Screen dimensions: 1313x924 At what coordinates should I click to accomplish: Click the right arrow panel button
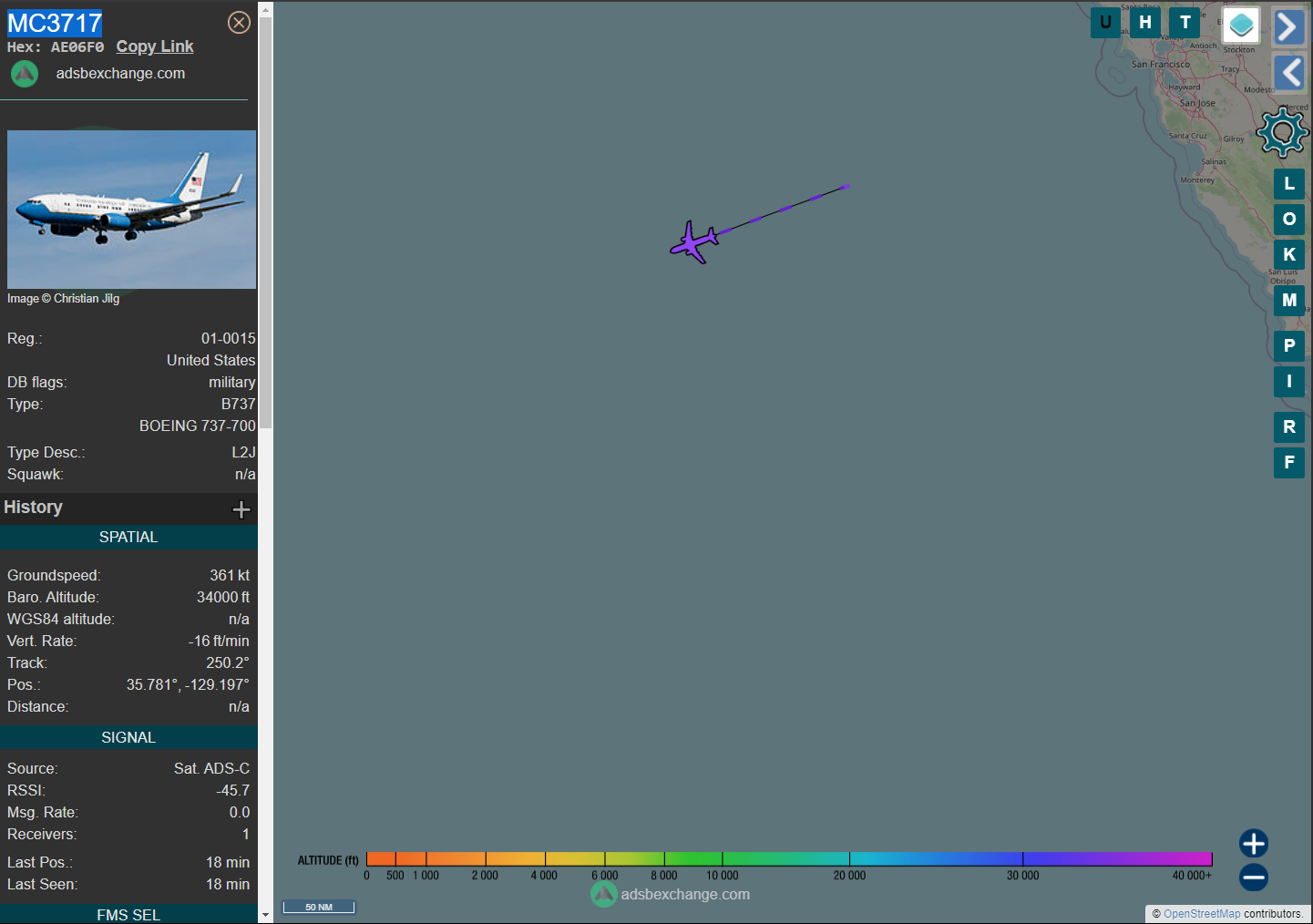[1288, 27]
